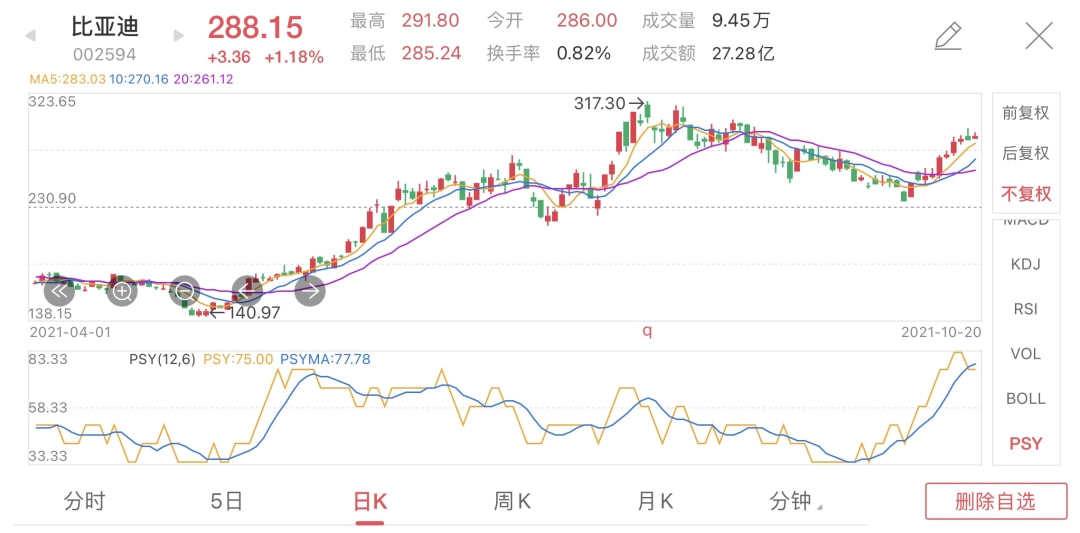The image size is (1080, 533).
Task: Switch indicator to KDJ
Action: (x=1026, y=264)
